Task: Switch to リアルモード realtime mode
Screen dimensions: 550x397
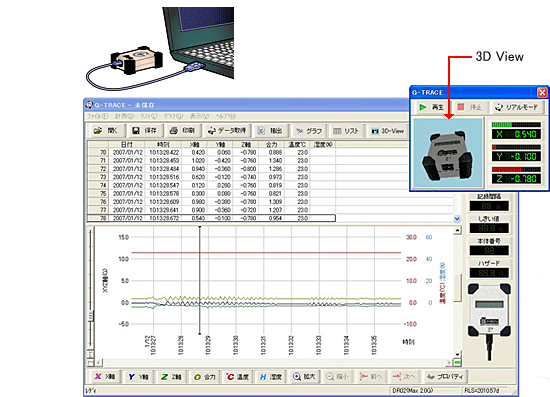Action: [x=517, y=107]
